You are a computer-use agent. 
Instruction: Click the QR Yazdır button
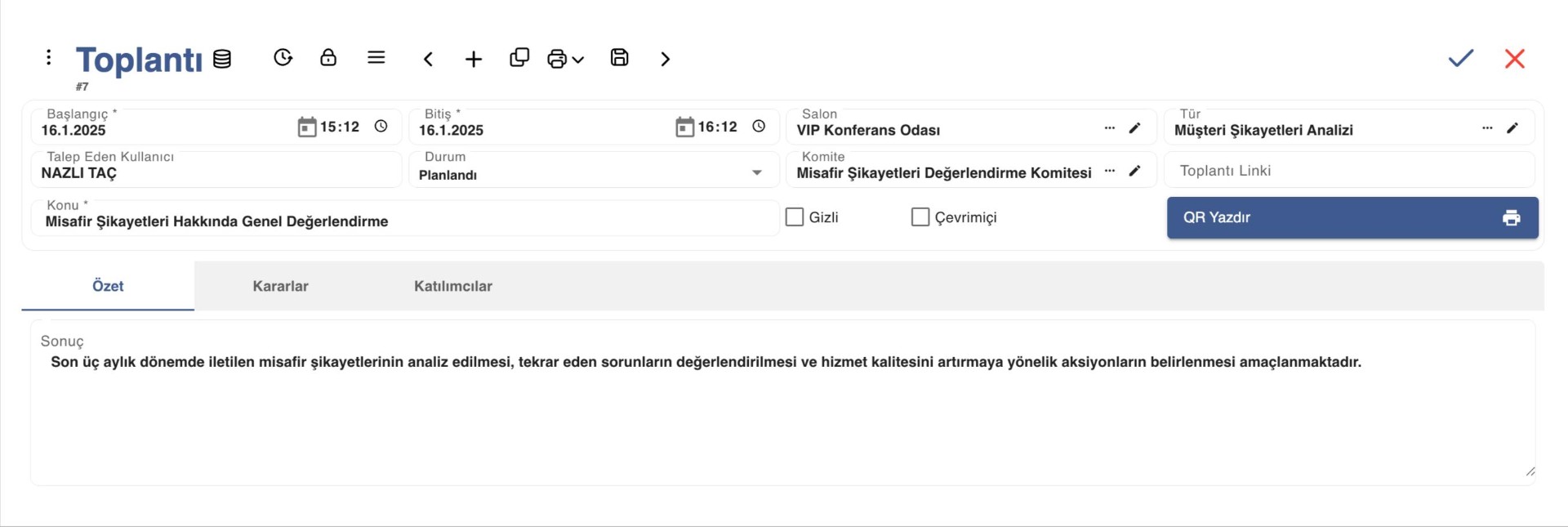pyautogui.click(x=1352, y=218)
